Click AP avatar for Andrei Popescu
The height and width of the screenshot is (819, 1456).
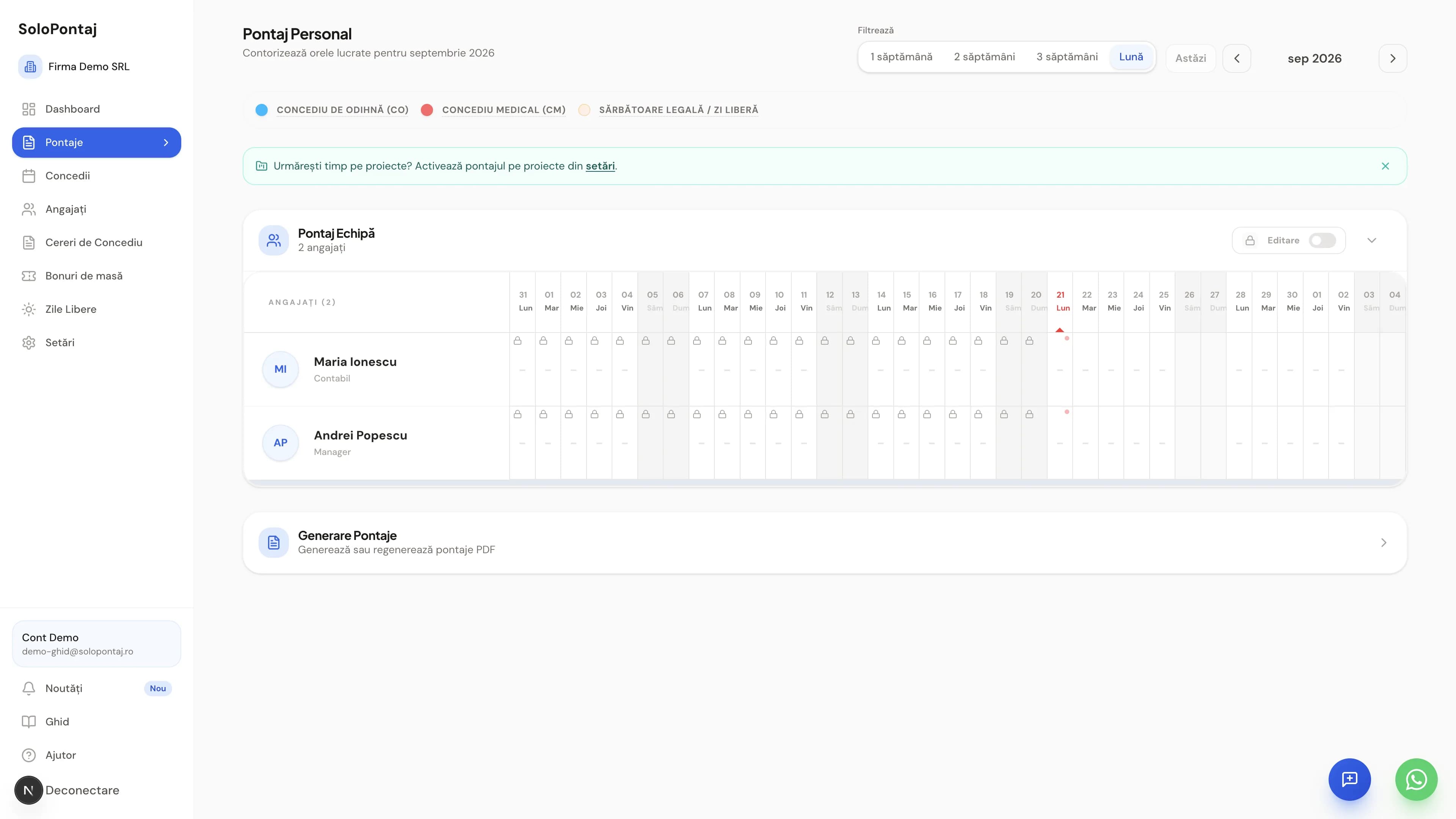pyautogui.click(x=280, y=442)
